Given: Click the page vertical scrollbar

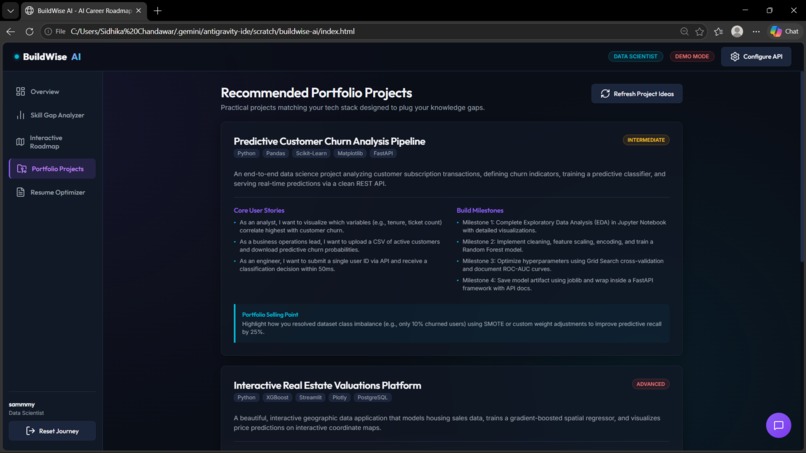Looking at the screenshot, I should coord(803,168).
